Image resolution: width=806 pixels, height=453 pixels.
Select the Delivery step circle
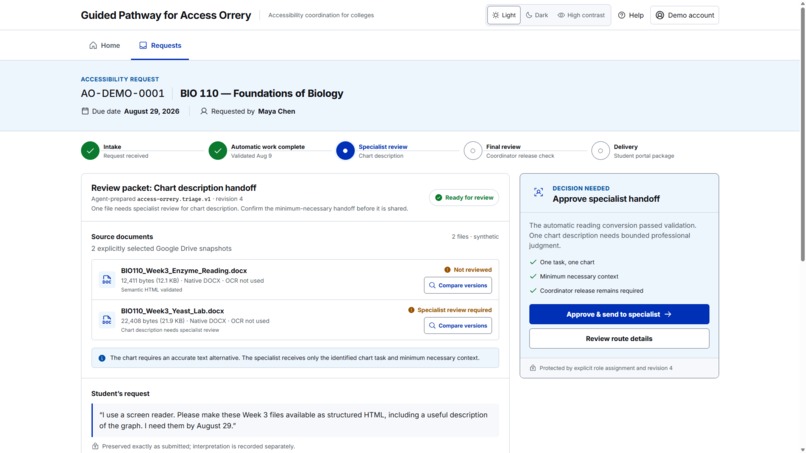[600, 151]
